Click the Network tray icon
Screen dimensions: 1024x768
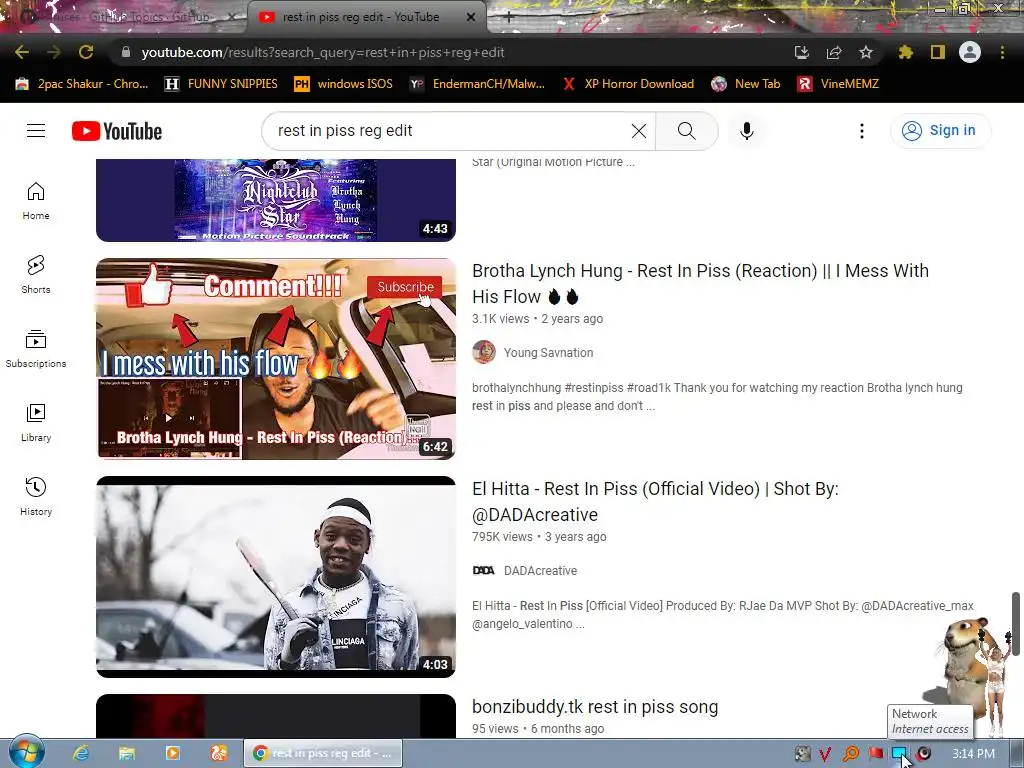click(x=900, y=754)
